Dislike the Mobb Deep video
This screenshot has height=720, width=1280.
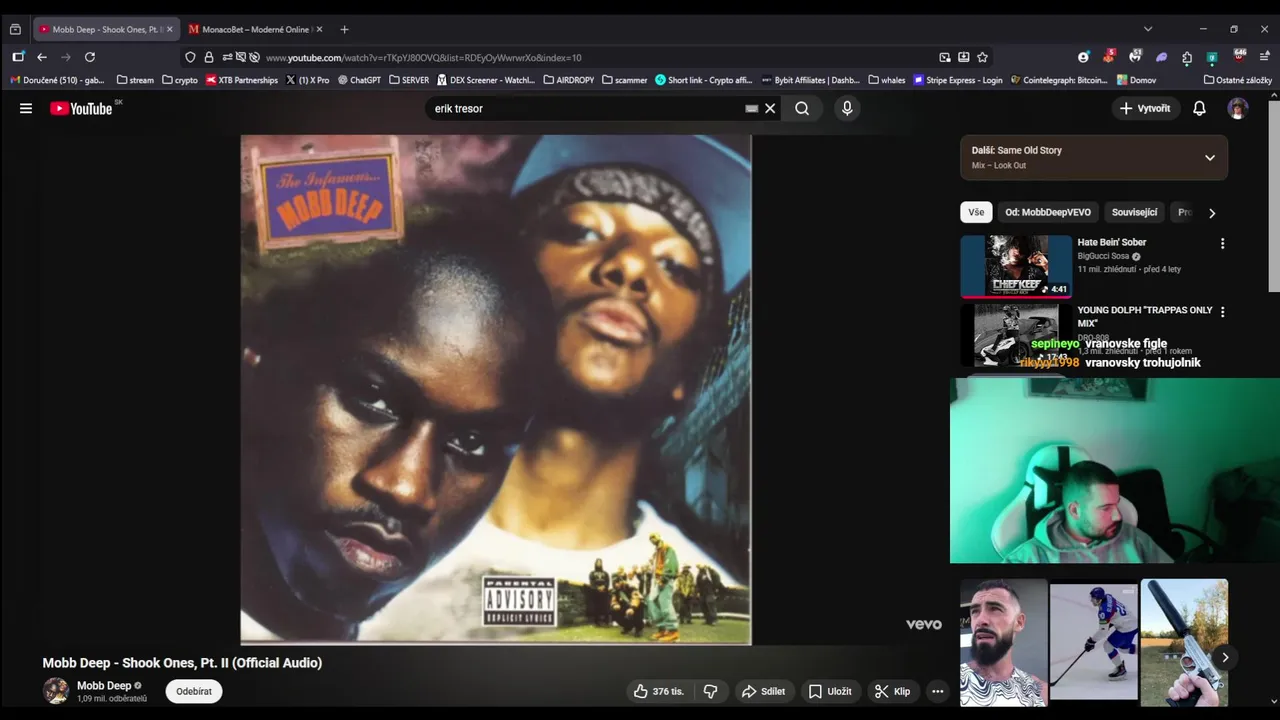(710, 691)
